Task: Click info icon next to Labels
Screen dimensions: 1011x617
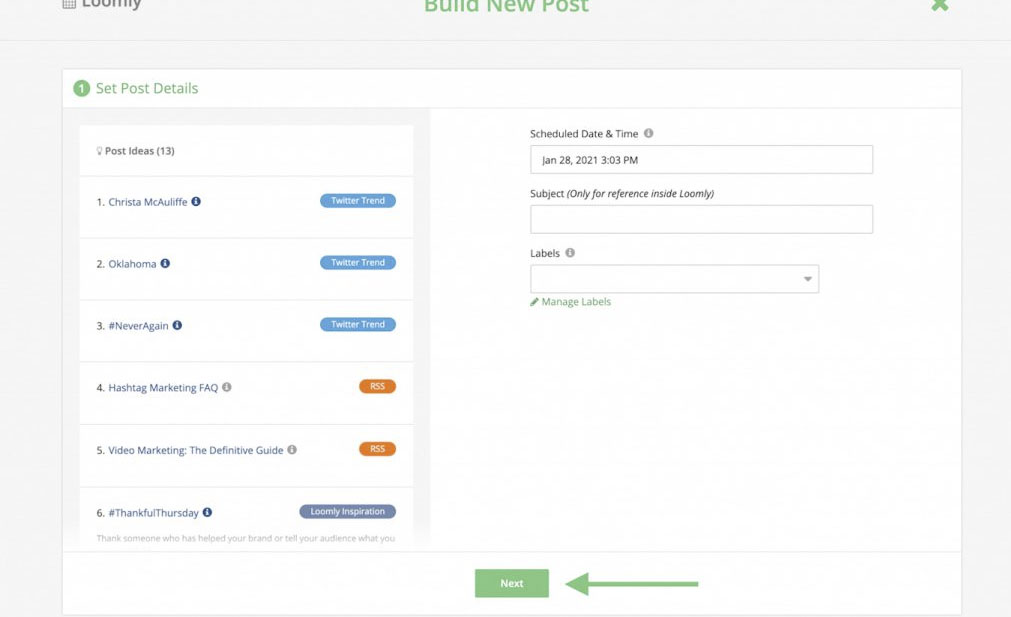Action: click(x=570, y=253)
